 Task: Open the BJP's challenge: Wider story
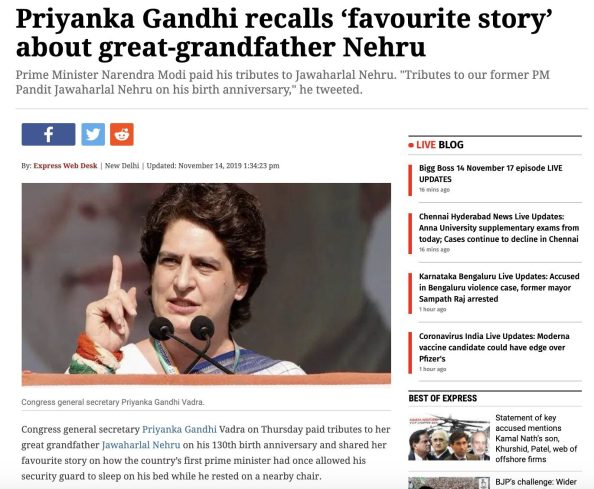point(536,482)
